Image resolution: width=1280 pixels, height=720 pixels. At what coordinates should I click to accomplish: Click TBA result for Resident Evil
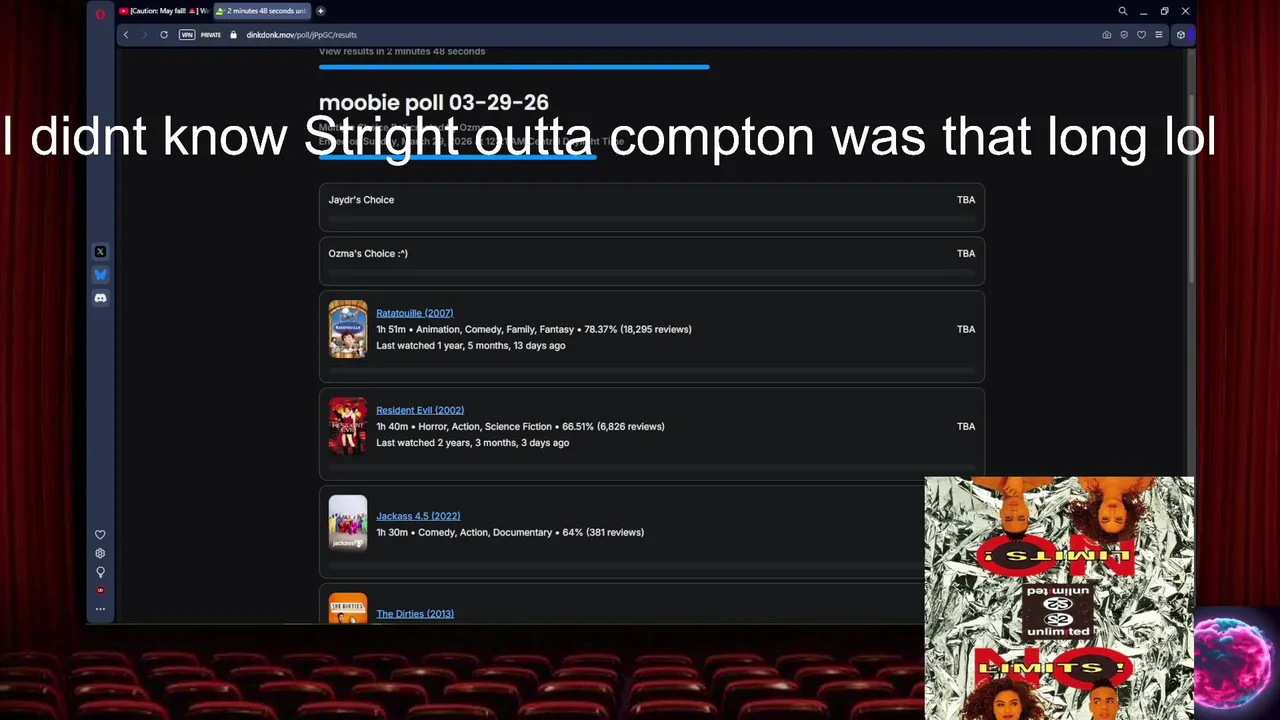(x=966, y=426)
